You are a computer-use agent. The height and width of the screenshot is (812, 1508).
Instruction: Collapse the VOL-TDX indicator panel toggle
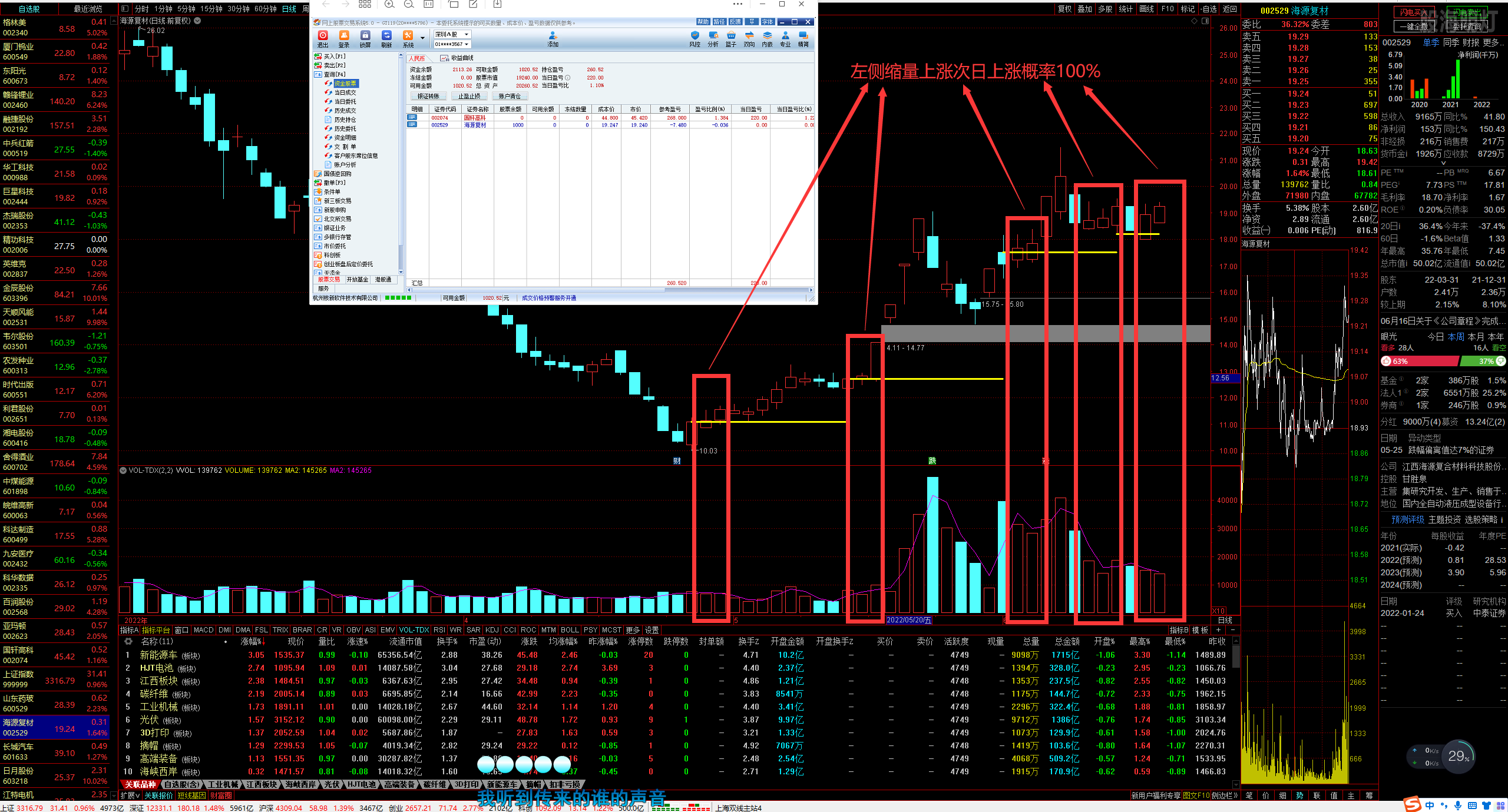[123, 470]
